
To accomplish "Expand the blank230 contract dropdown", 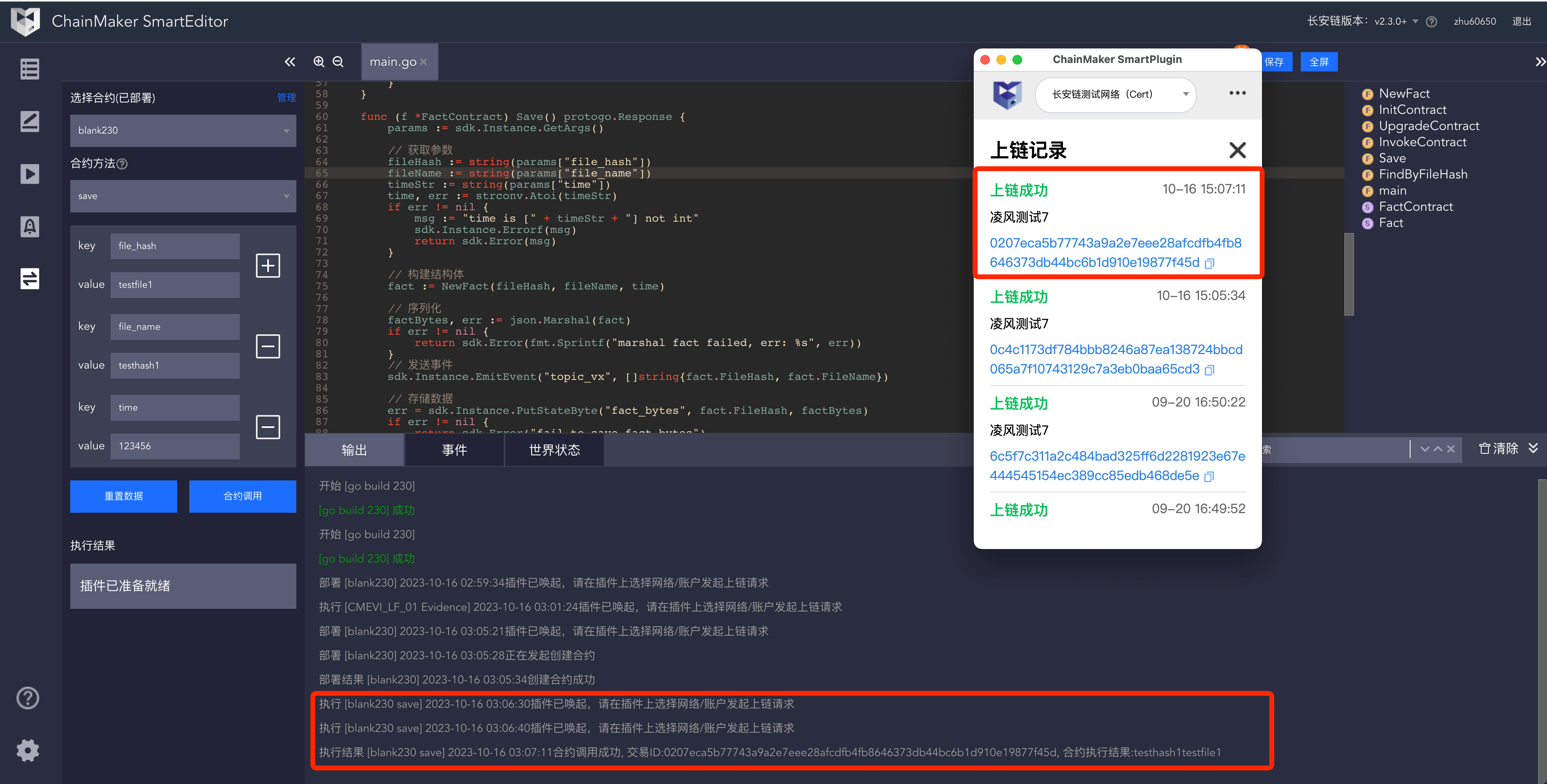I will point(182,130).
